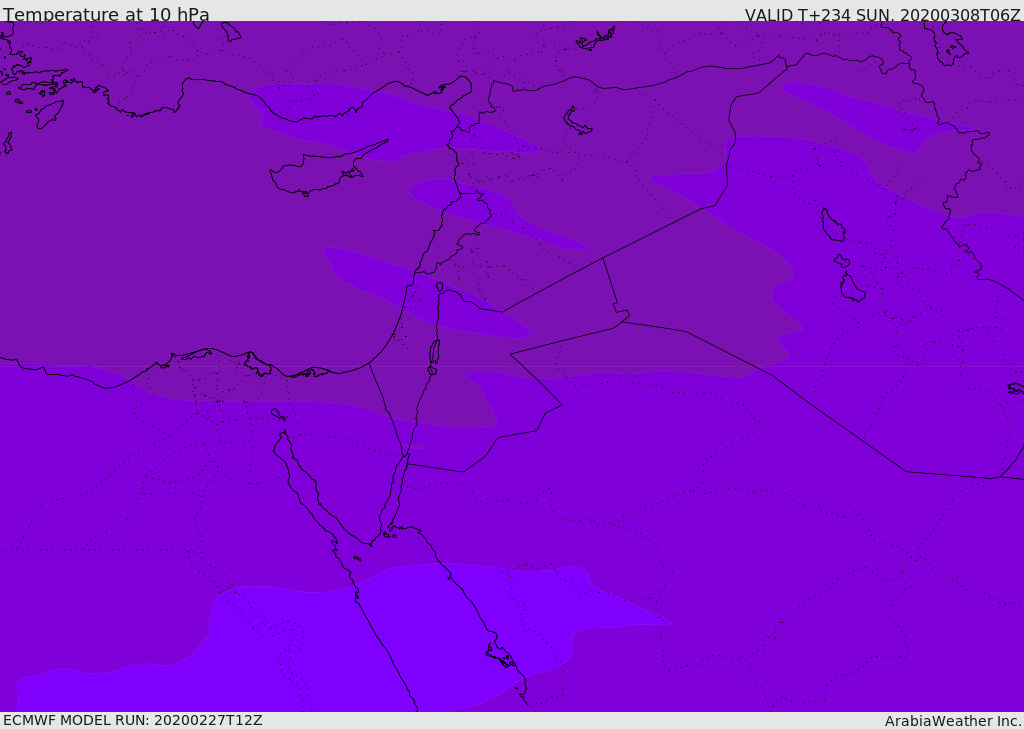Viewport: 1024px width, 729px height.
Task: Select Rhodes island near left edge
Action: pyautogui.click(x=47, y=114)
